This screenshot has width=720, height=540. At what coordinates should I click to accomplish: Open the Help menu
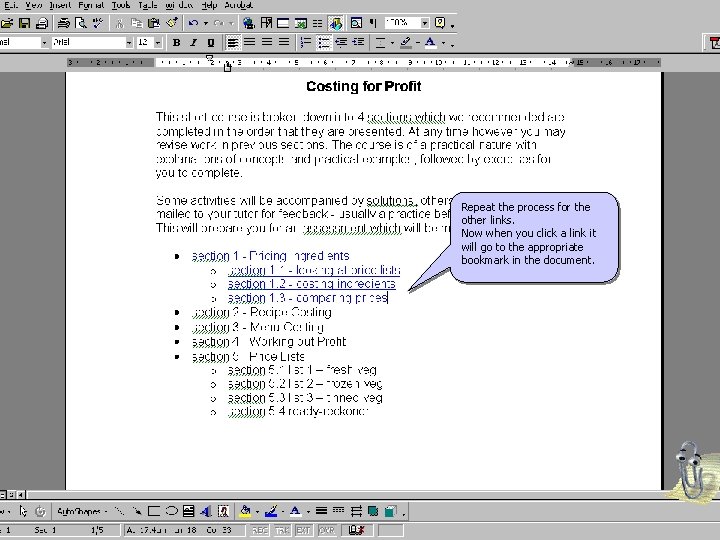tap(209, 5)
